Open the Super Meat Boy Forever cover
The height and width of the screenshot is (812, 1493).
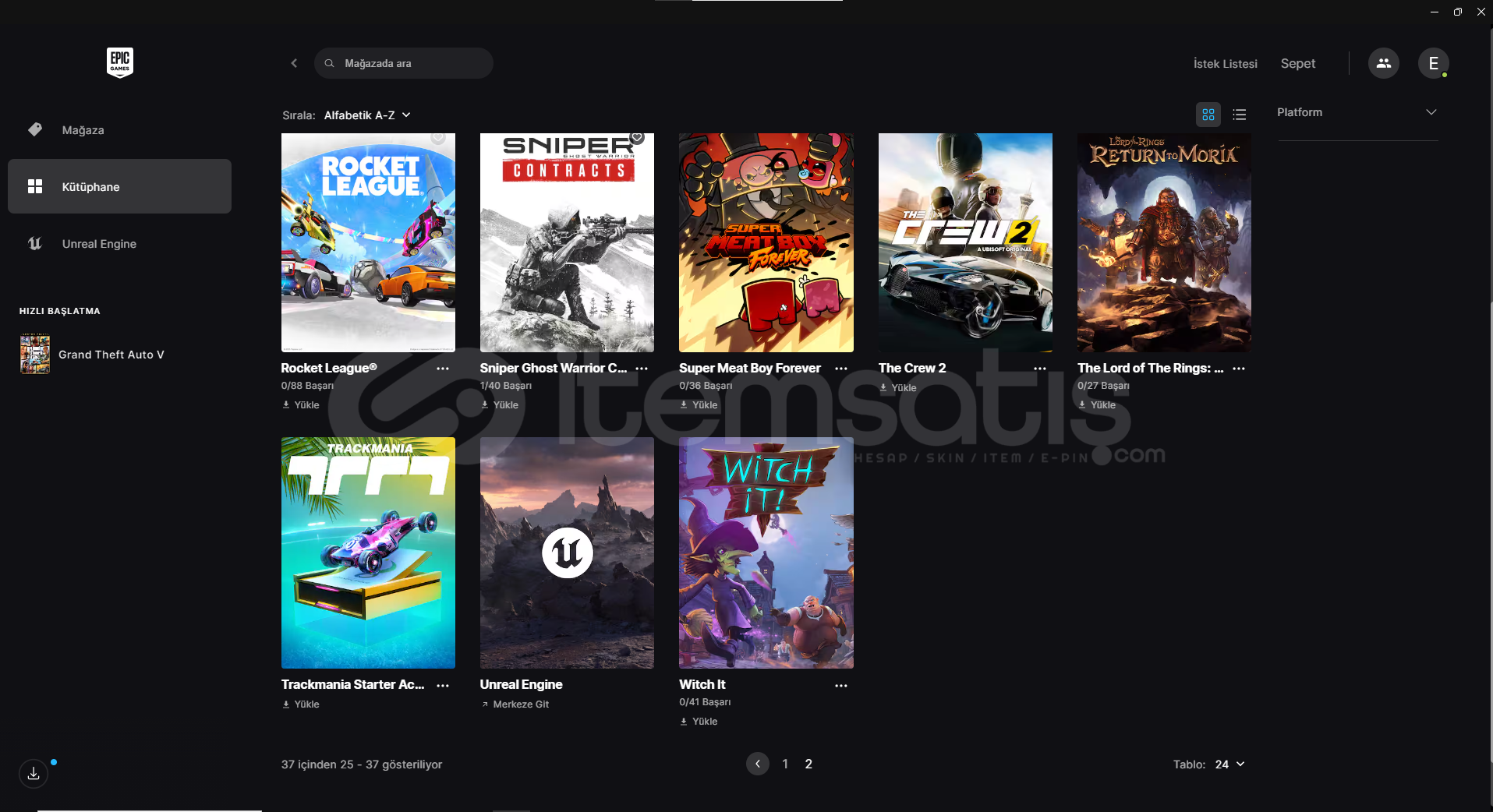pos(766,242)
